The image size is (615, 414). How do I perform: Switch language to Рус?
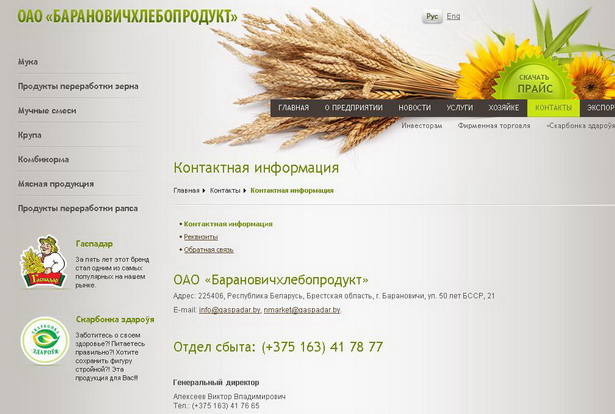pos(432,17)
